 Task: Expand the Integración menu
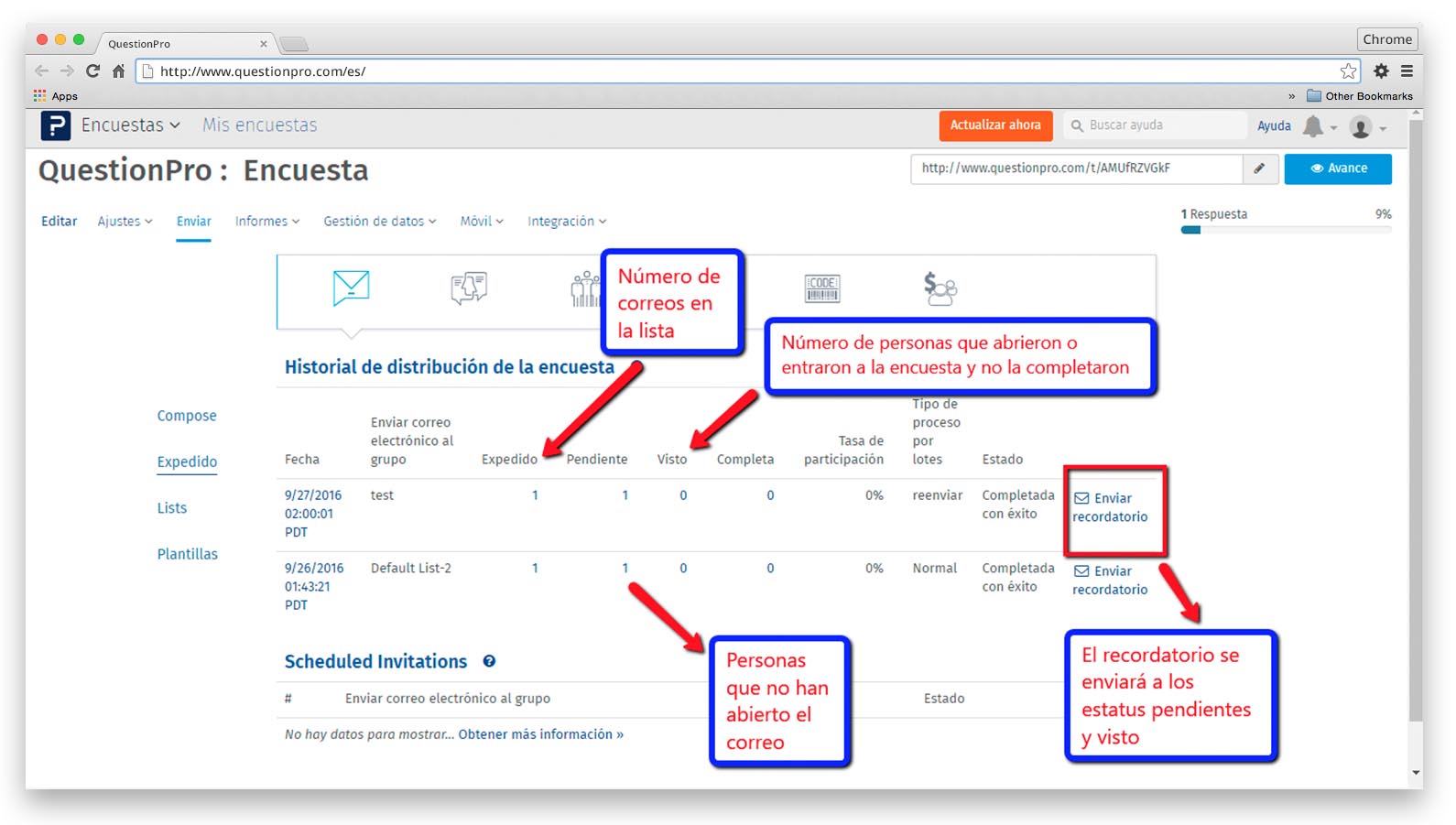(567, 221)
